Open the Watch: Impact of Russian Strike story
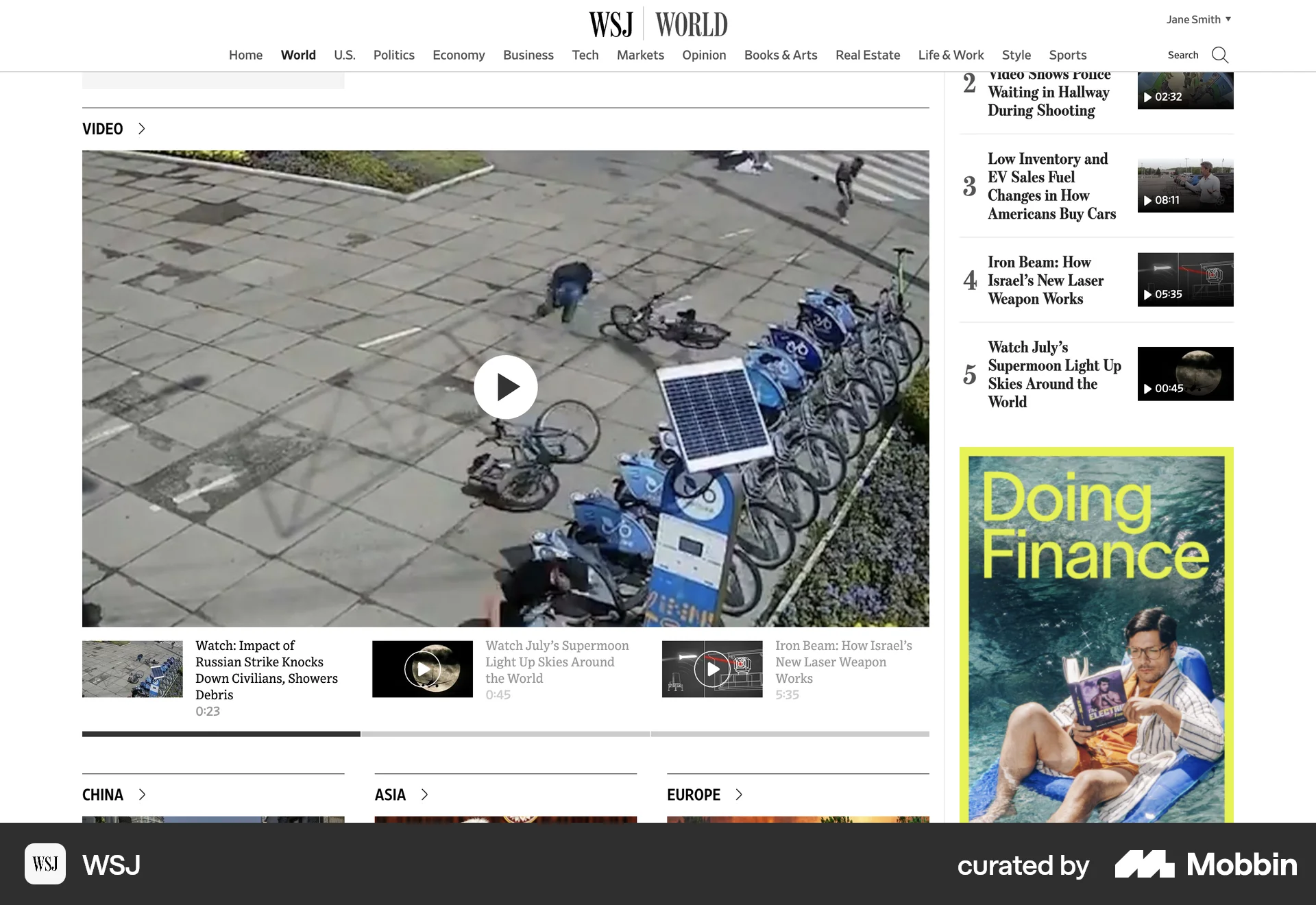Viewport: 1316px width, 905px height. pos(266,670)
